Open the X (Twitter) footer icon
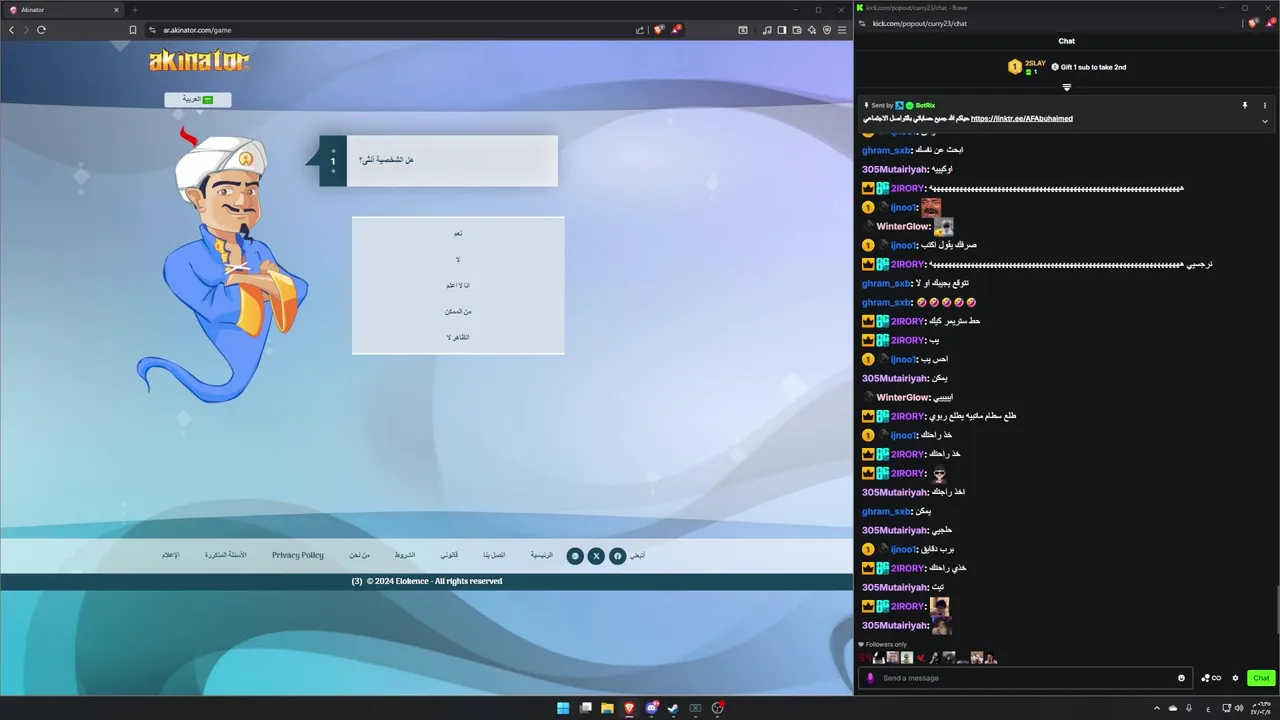Viewport: 1280px width, 720px height. click(x=596, y=556)
